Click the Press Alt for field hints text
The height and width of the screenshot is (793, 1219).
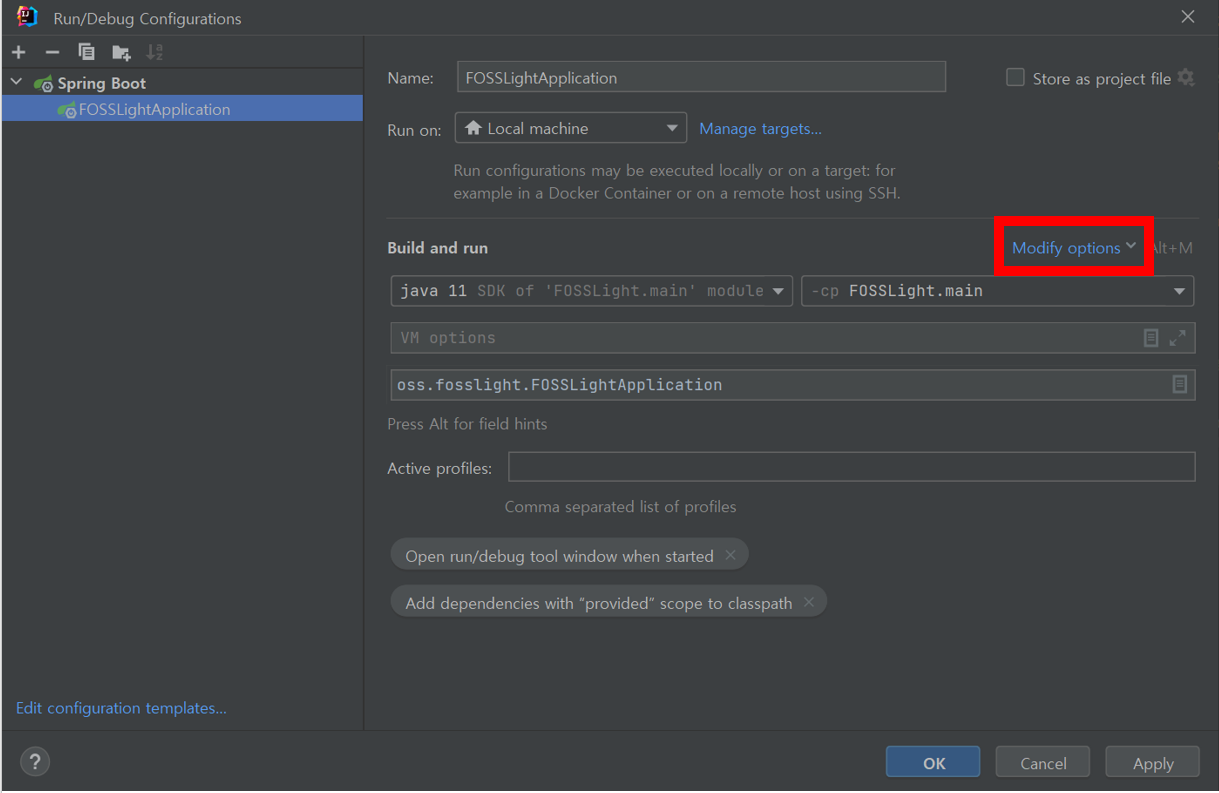coord(467,424)
